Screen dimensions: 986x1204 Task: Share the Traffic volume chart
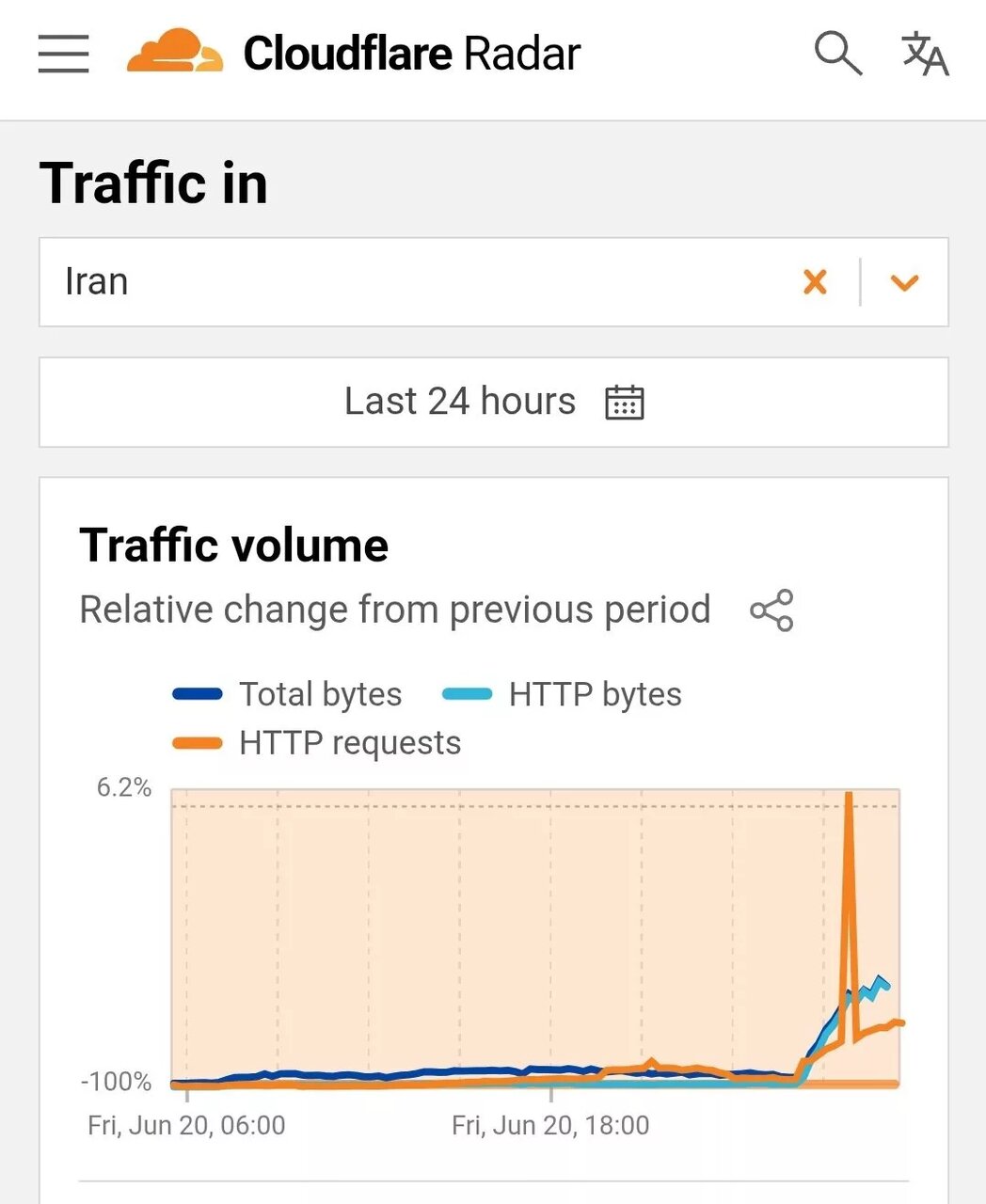(x=771, y=610)
